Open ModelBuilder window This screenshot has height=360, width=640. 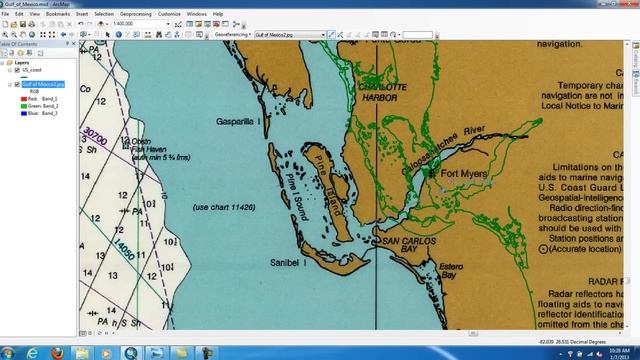click(x=236, y=24)
